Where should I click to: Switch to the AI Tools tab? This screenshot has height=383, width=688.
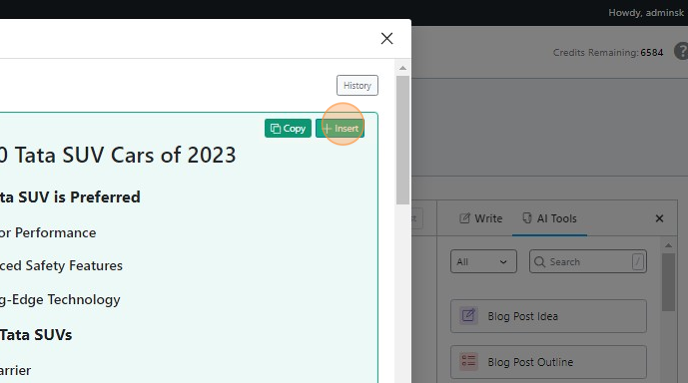(x=549, y=218)
